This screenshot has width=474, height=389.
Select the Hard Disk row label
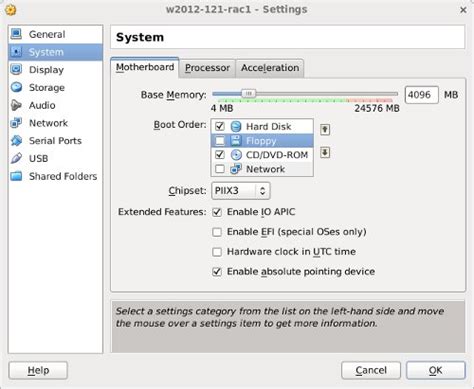pyautogui.click(x=268, y=127)
